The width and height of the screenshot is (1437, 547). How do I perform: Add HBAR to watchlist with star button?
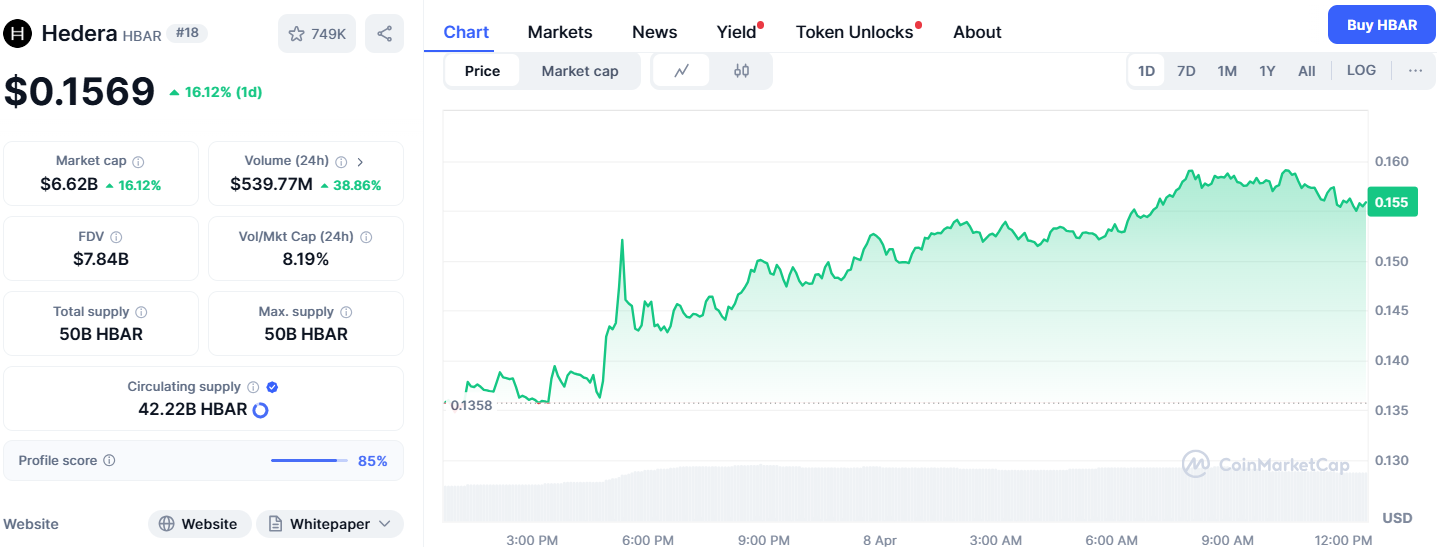pos(317,34)
